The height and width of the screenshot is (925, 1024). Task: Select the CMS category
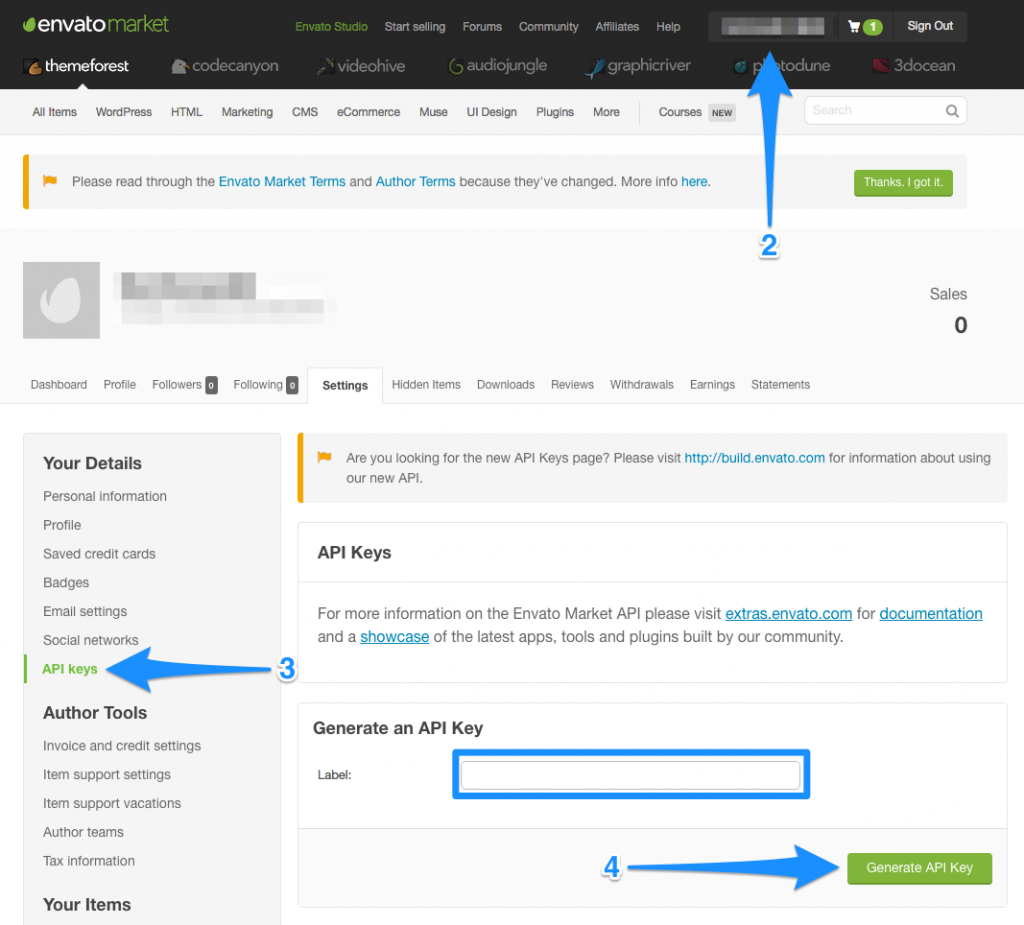click(305, 112)
